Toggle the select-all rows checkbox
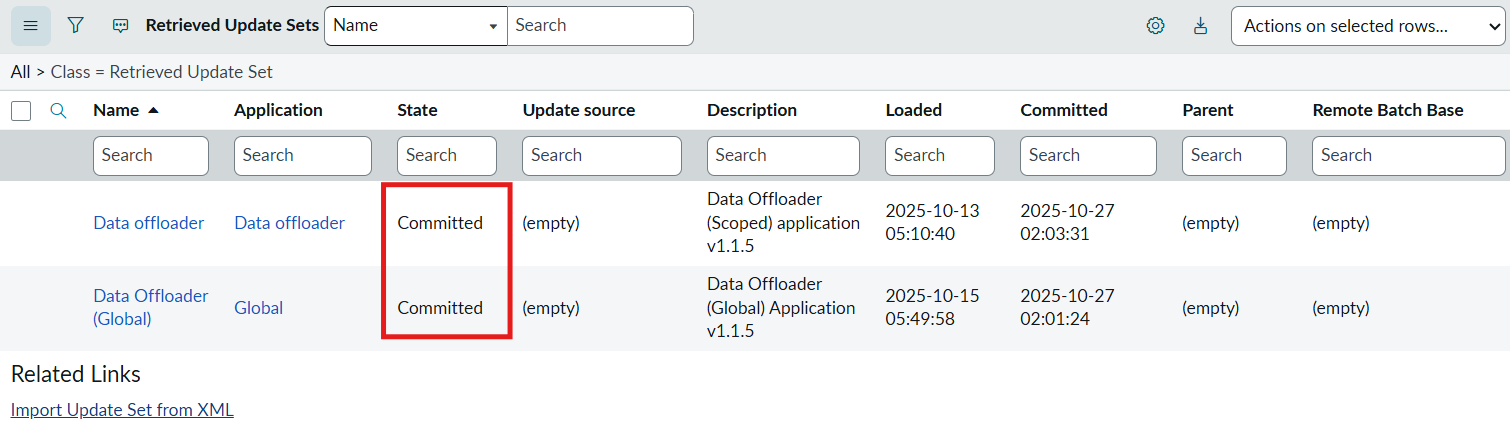The width and height of the screenshot is (1510, 433). [21, 111]
